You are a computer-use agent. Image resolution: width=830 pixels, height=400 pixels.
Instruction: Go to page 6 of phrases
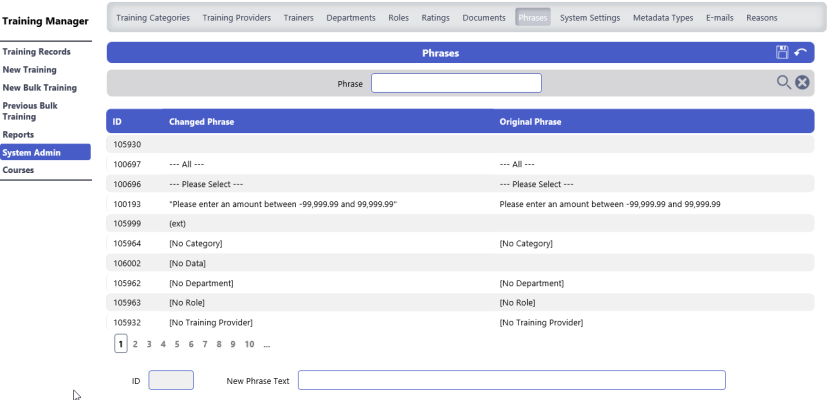[191, 344]
